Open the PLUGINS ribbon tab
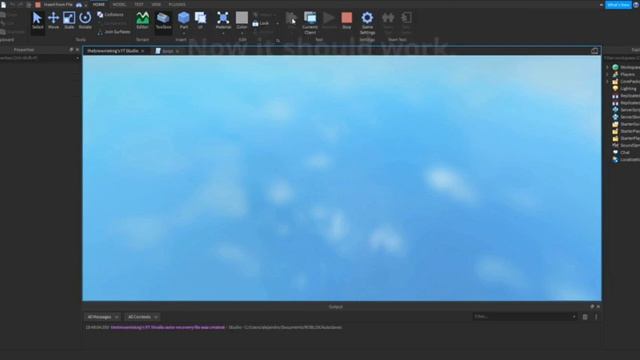640x360 pixels. (x=177, y=4)
